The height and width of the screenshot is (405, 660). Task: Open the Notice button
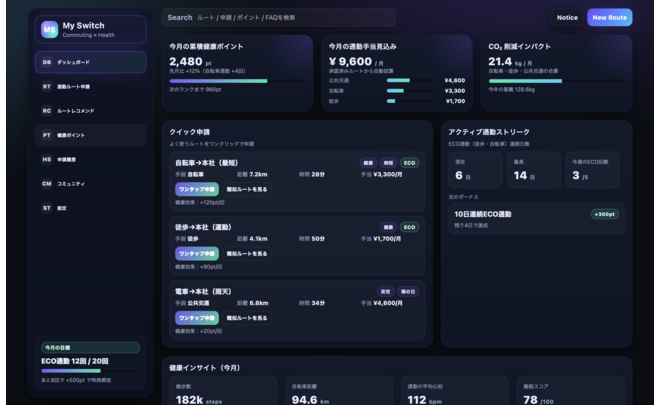tap(567, 18)
